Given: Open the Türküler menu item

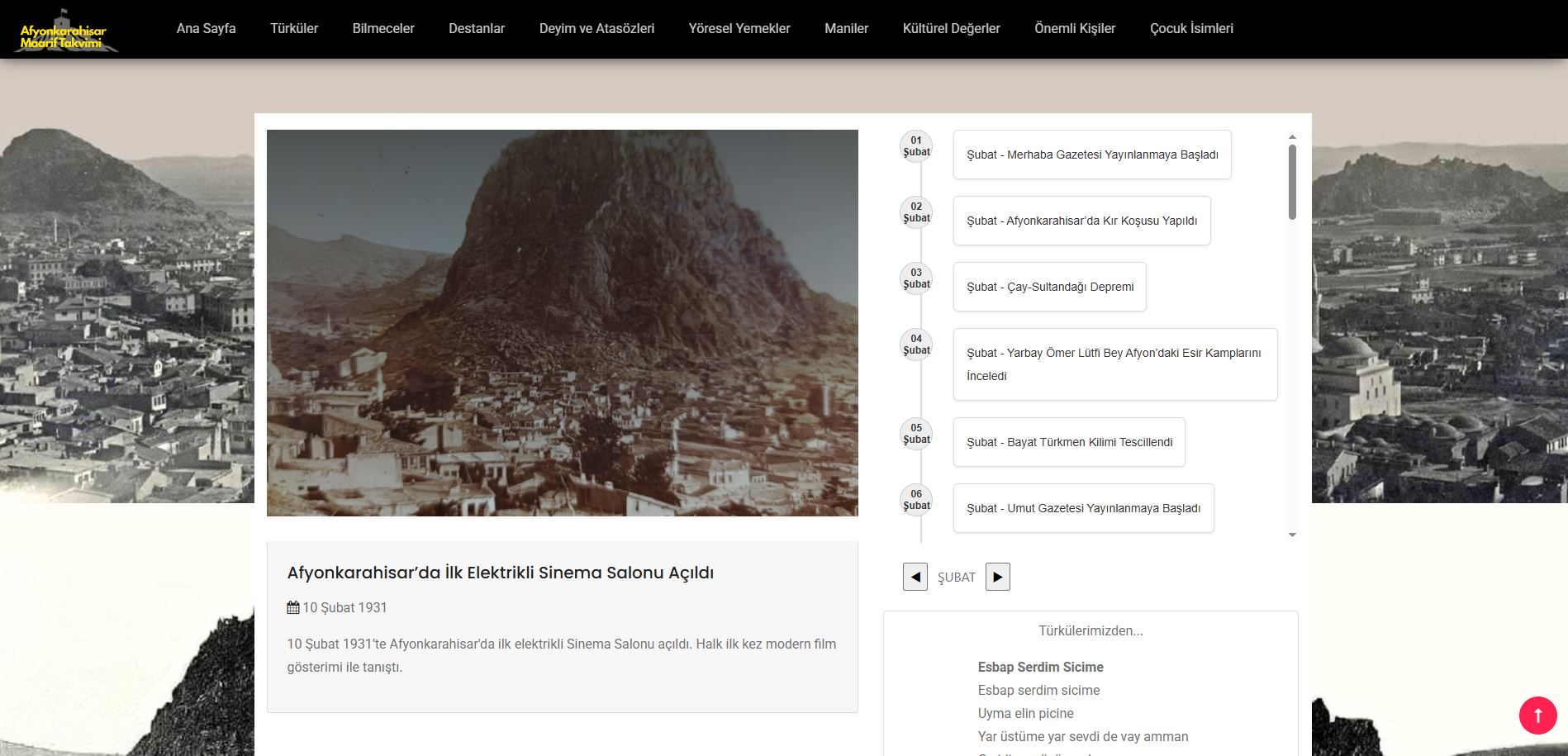Looking at the screenshot, I should coord(294,28).
